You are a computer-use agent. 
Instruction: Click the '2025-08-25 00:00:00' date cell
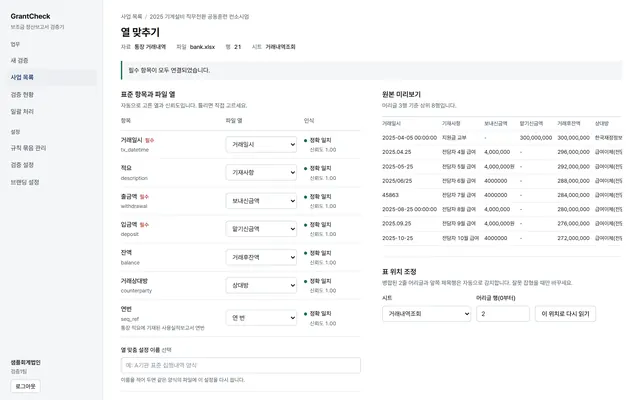click(x=409, y=209)
